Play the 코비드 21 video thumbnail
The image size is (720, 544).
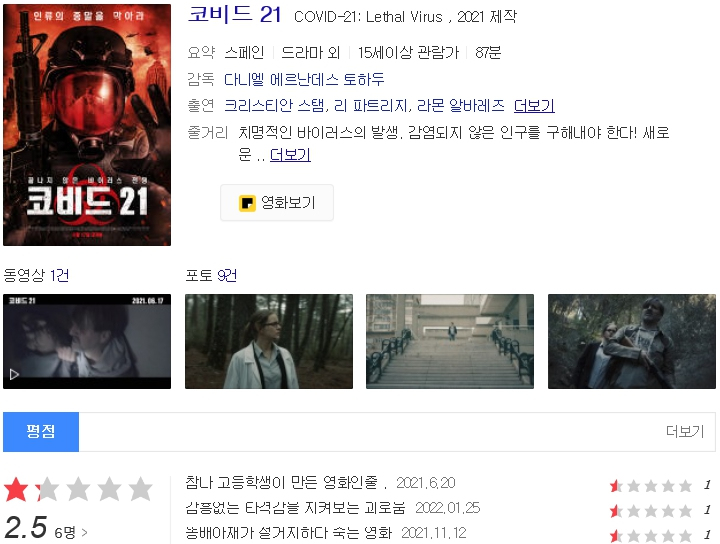[87, 342]
